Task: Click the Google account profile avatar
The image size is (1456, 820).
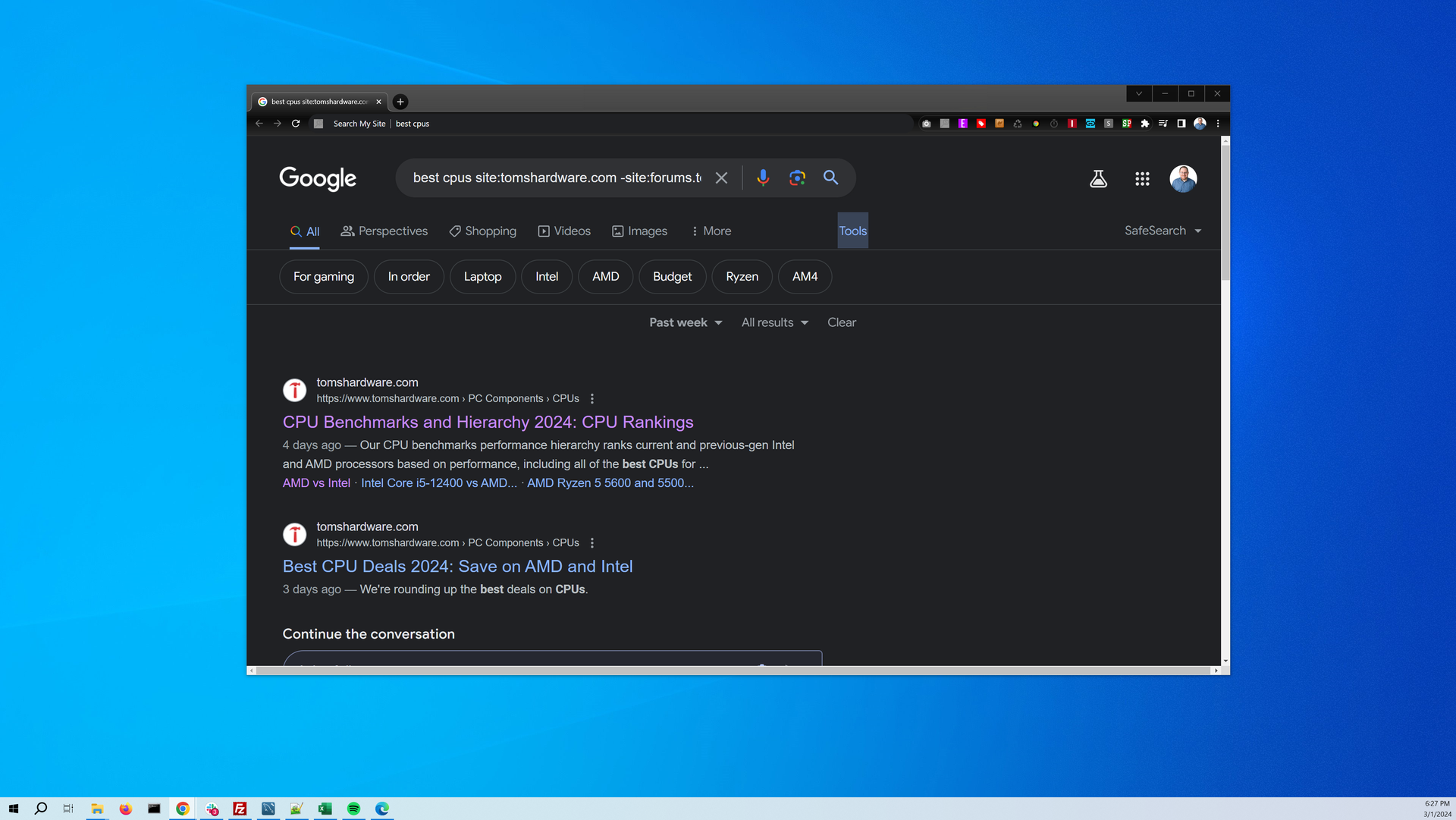Action: pos(1184,178)
